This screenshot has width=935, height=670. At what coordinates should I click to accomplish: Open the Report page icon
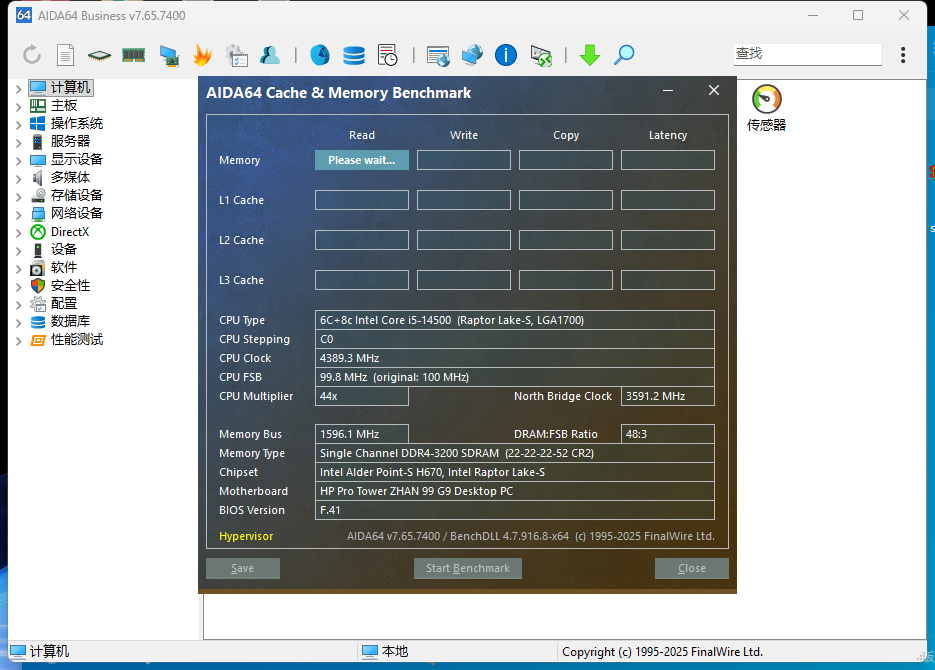(65, 55)
